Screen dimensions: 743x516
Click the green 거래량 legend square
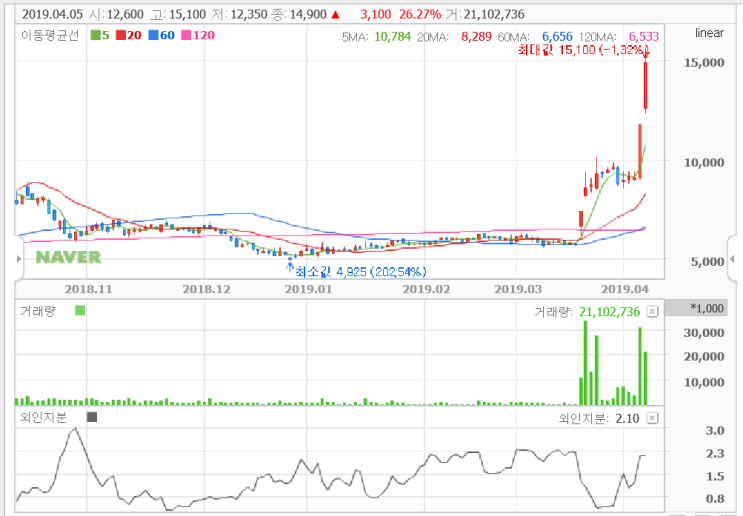point(80,310)
